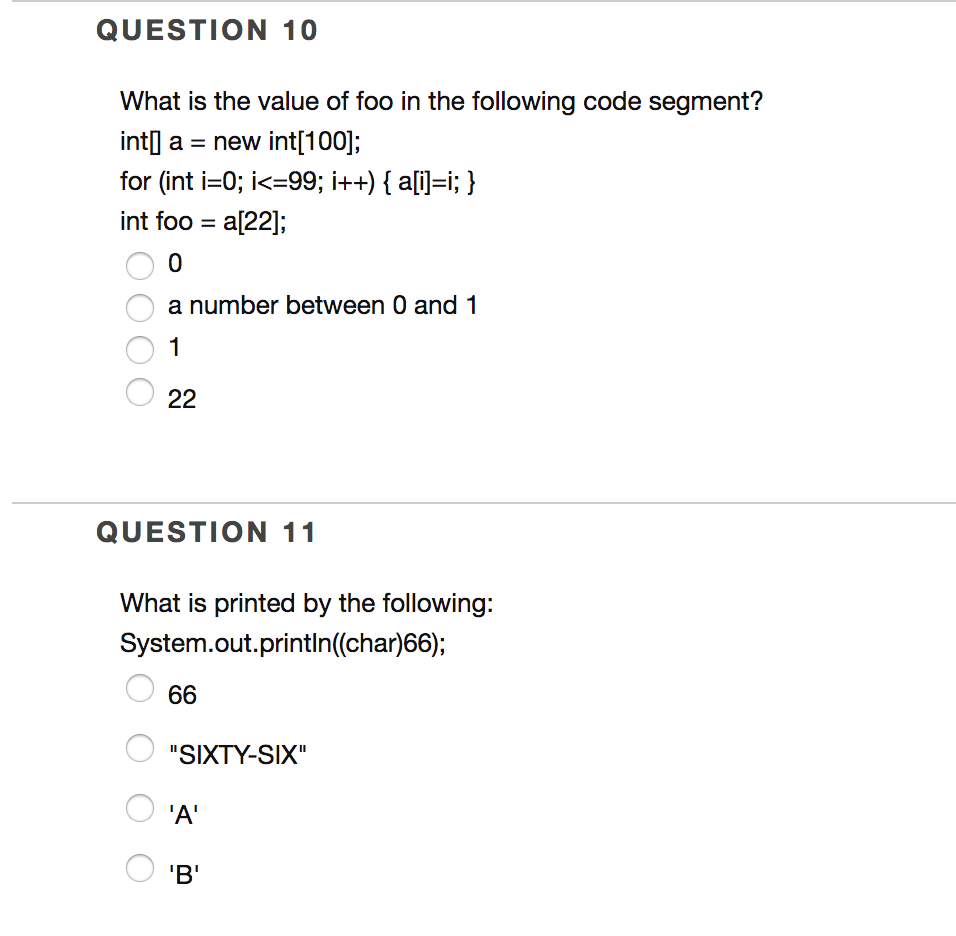956x936 pixels.
Task: Select the "66" radio button
Action: 140,688
